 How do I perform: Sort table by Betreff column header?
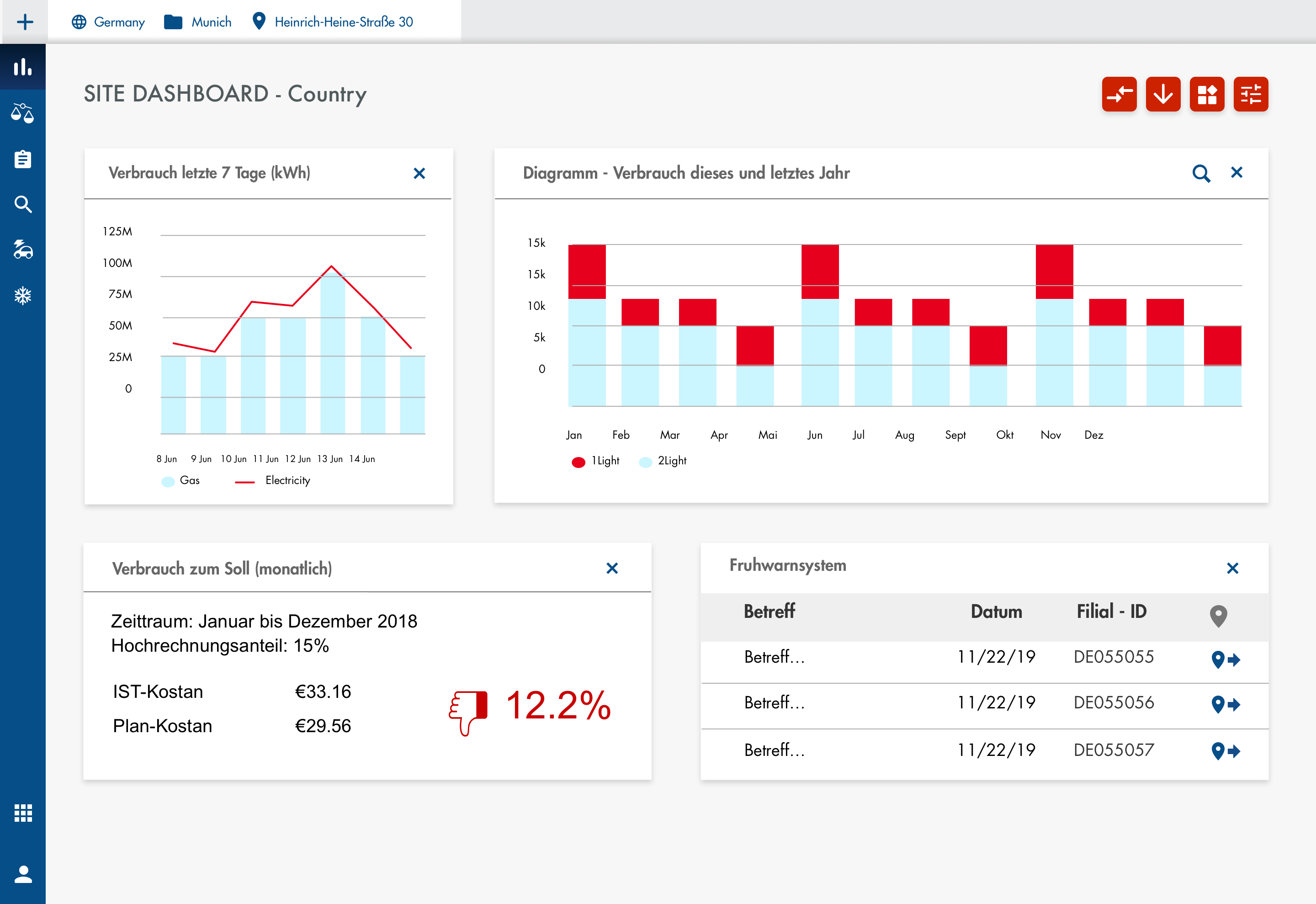point(769,612)
